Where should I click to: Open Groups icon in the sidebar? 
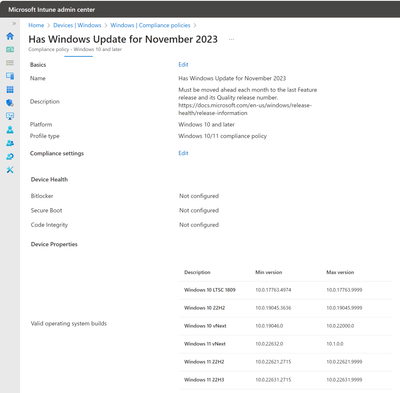[10, 143]
